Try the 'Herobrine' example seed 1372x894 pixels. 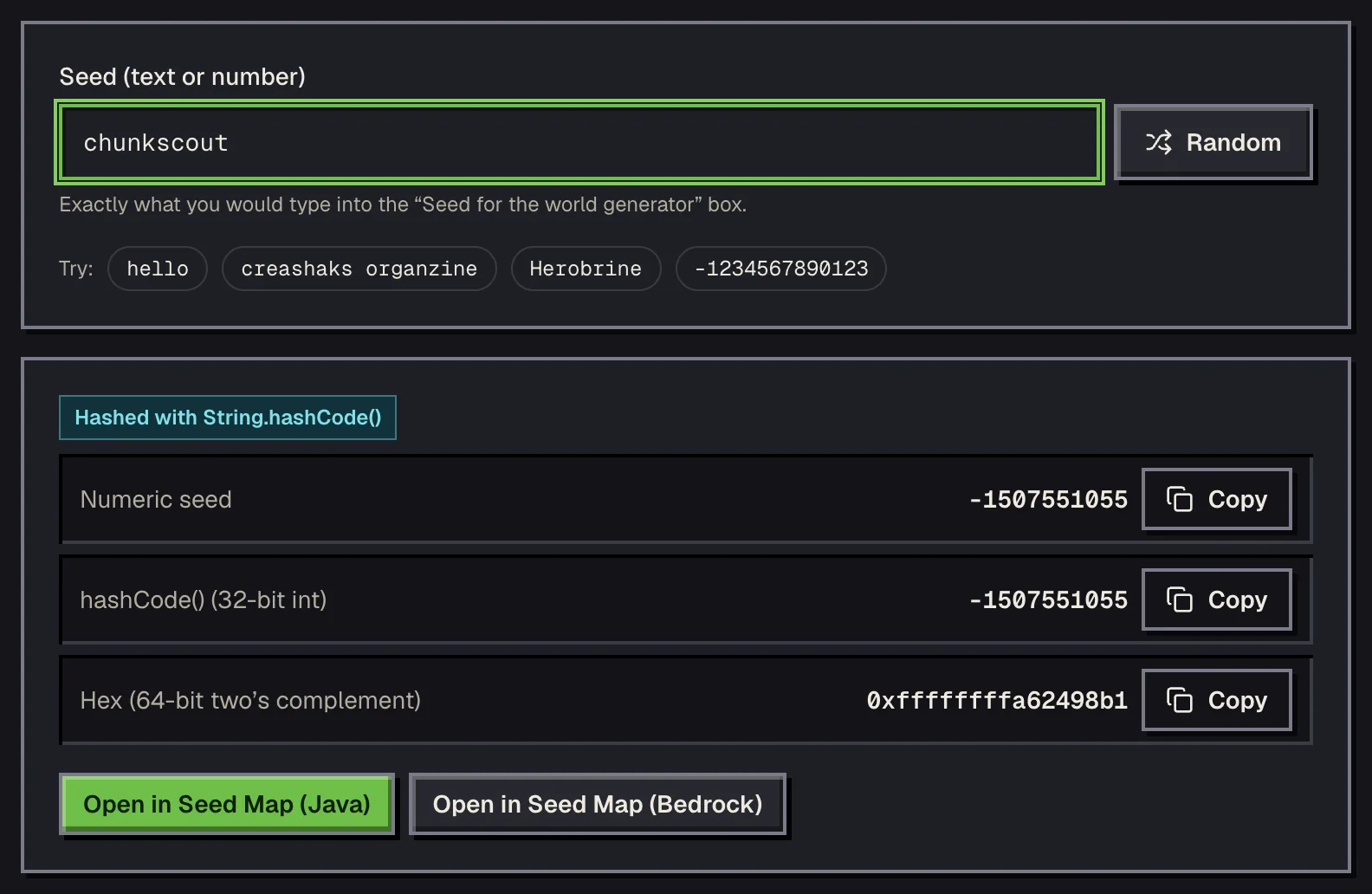tap(586, 269)
